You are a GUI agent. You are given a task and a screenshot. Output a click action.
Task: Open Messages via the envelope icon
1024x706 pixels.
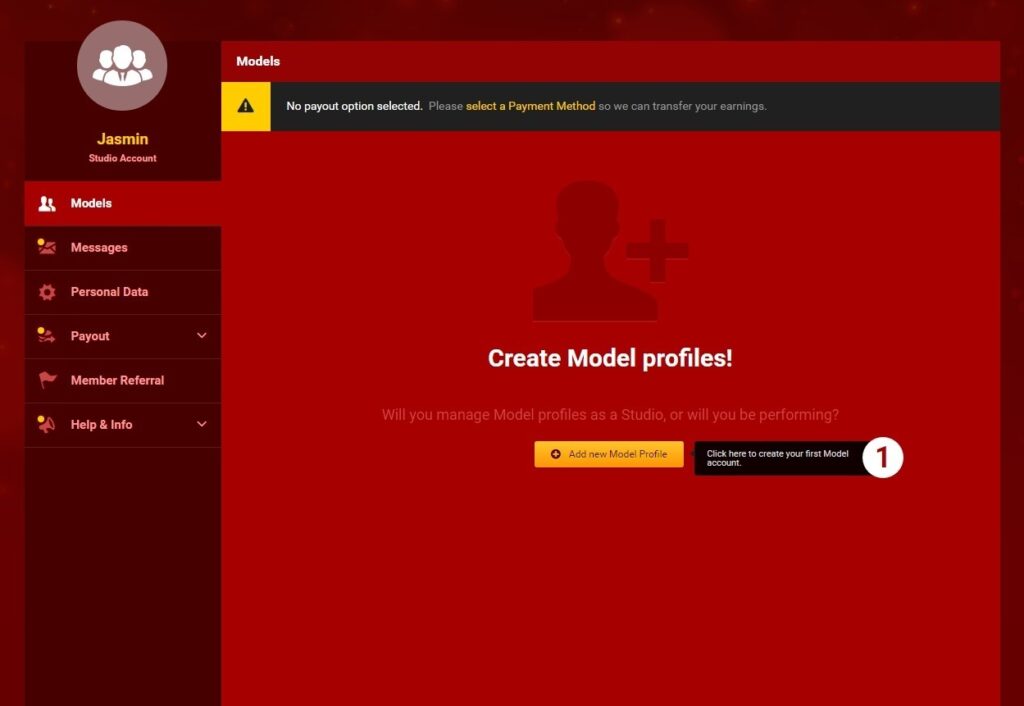tap(45, 248)
